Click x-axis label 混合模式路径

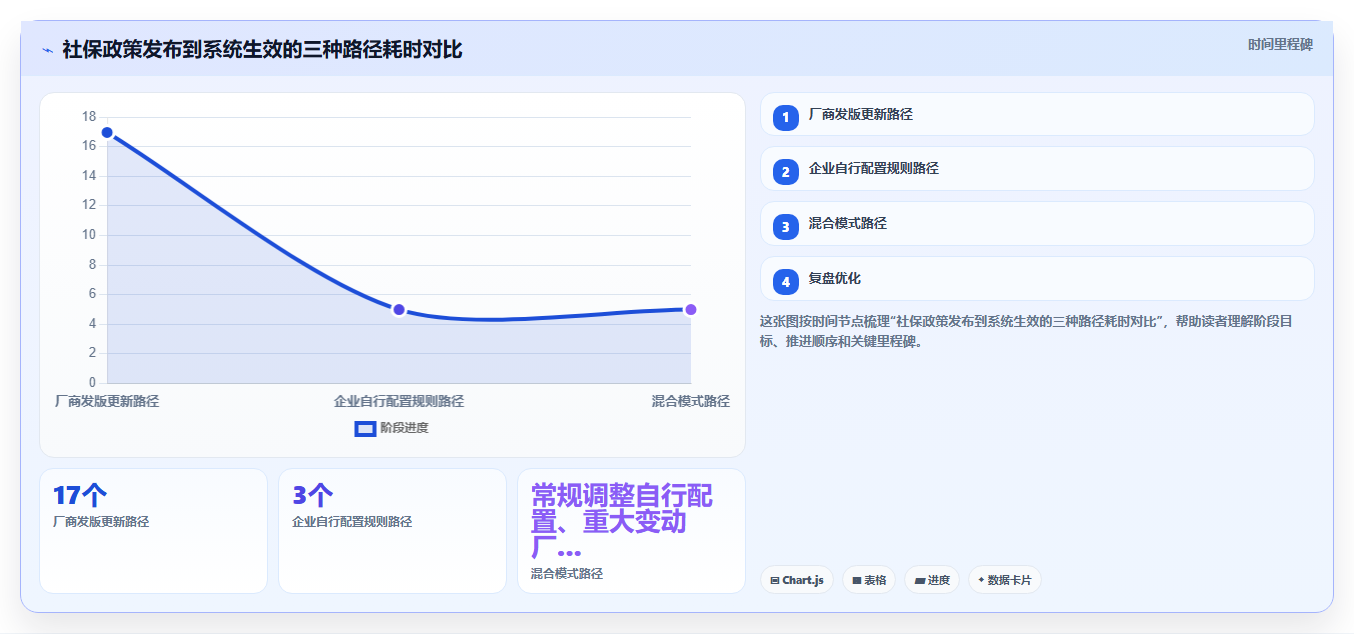[690, 401]
